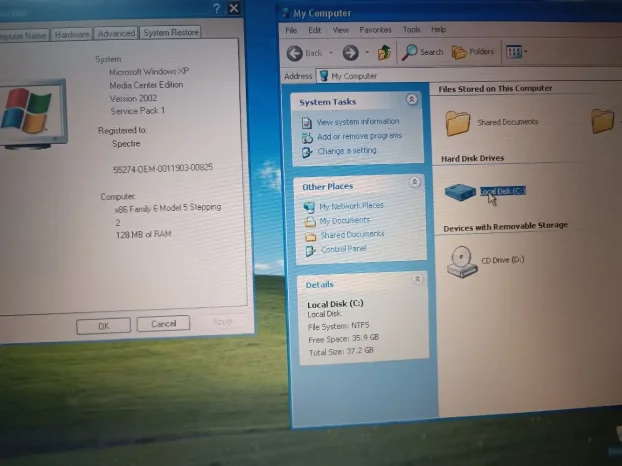Click the Free Space 35.9 GB text

coord(344,339)
